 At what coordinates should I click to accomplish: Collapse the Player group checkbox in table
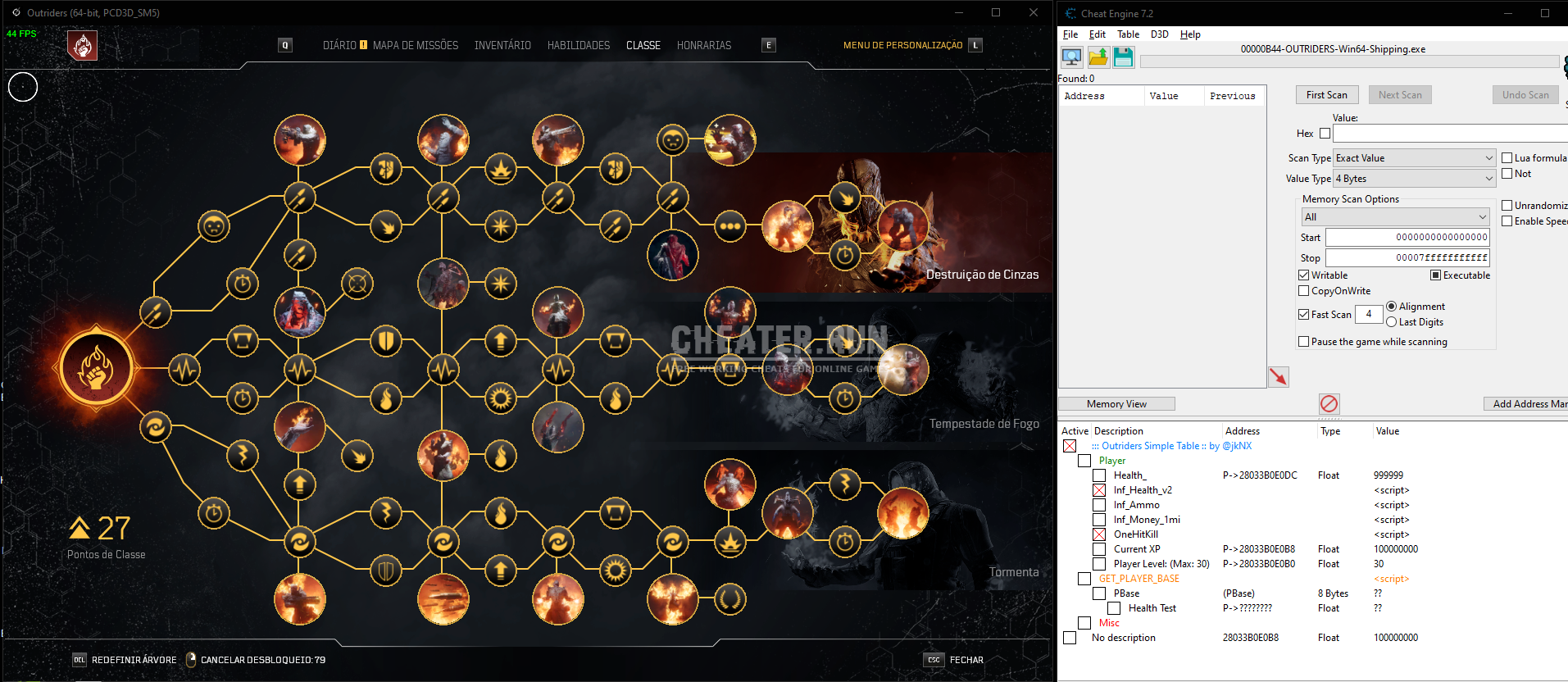(x=1084, y=461)
